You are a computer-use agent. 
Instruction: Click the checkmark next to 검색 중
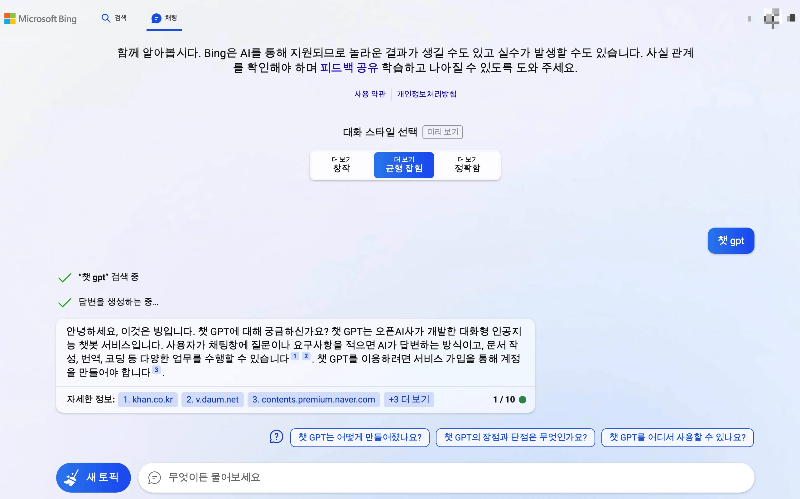point(65,278)
